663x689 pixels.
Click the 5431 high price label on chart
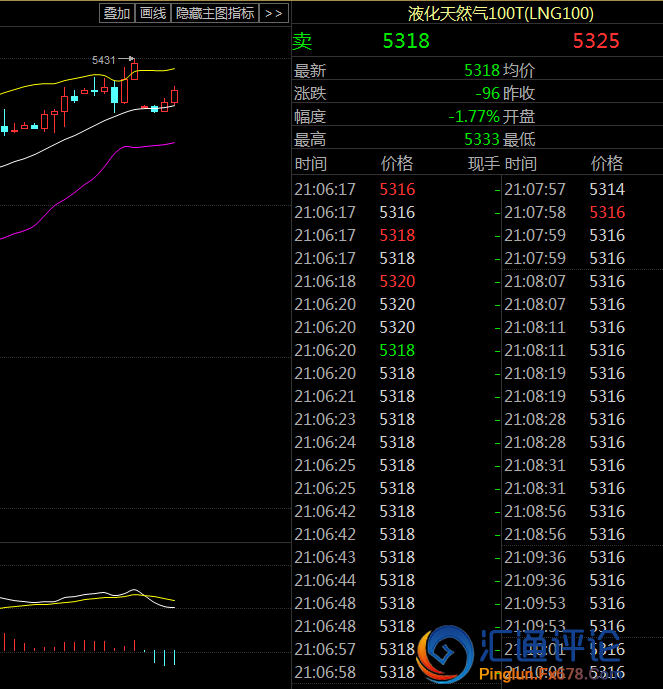[x=103, y=60]
